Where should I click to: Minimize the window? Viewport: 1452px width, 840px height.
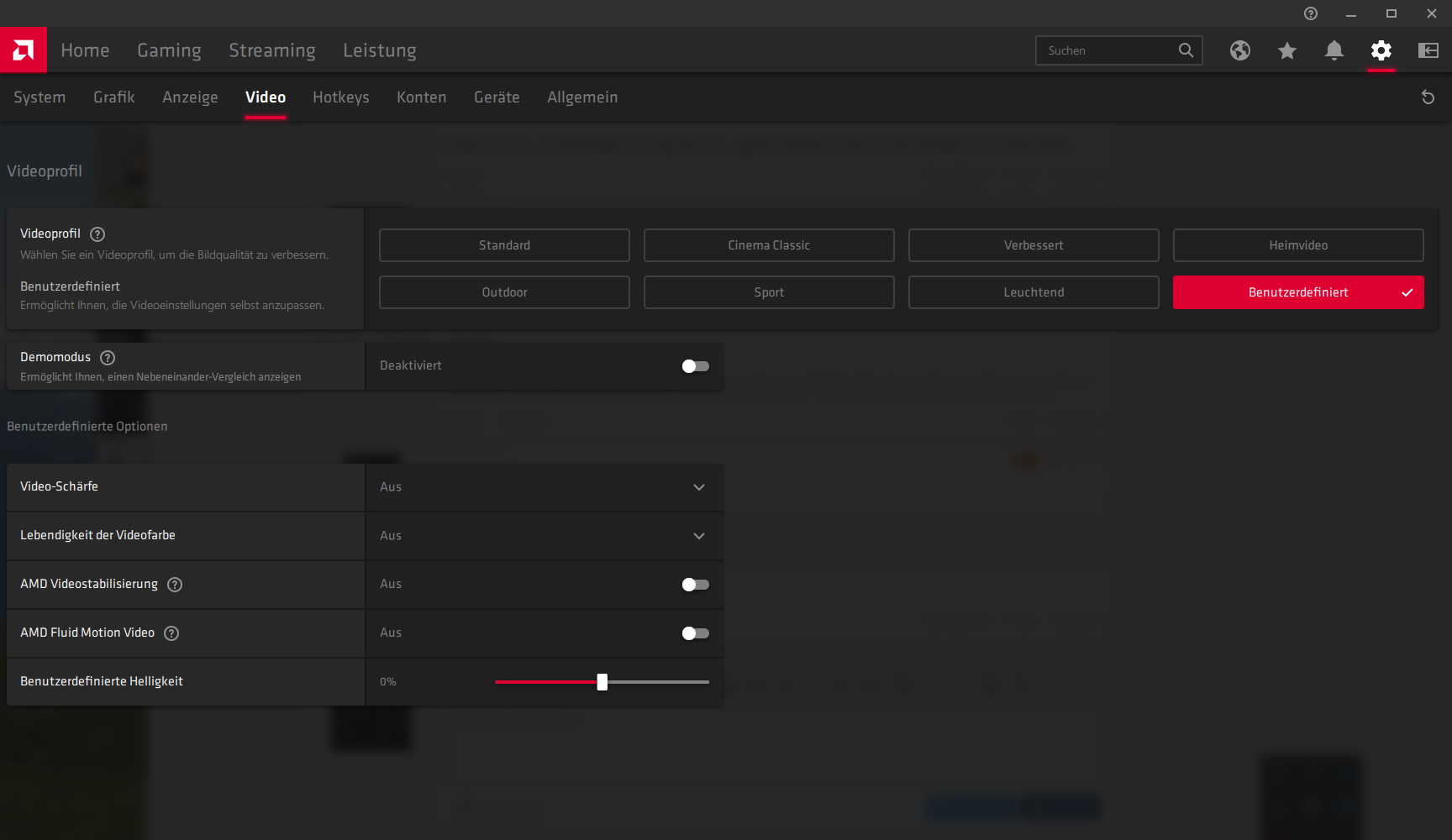[x=1351, y=13]
